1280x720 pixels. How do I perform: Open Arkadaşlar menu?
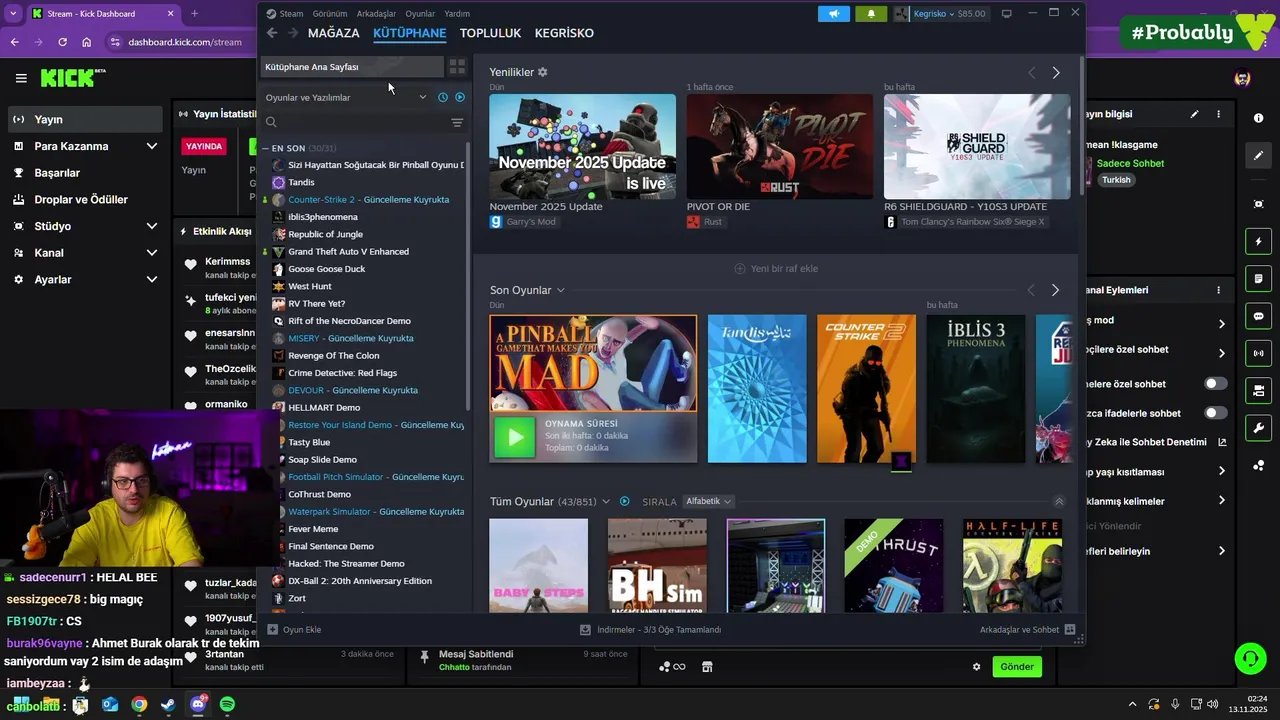pyautogui.click(x=376, y=14)
